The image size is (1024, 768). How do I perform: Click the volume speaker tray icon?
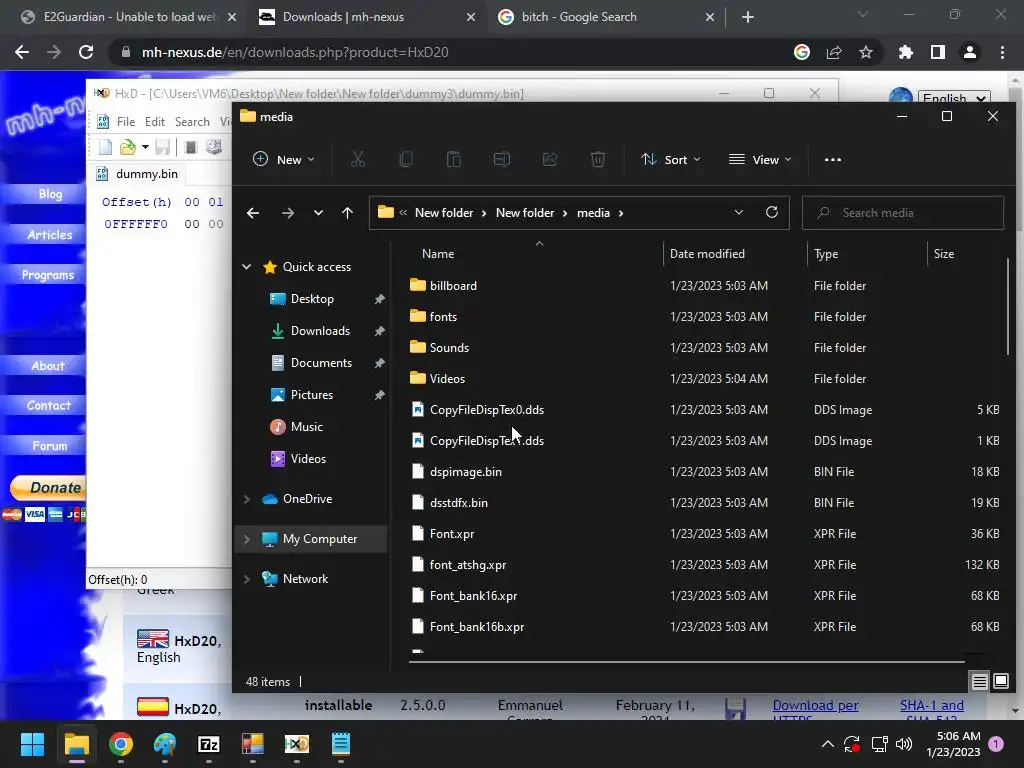[904, 744]
